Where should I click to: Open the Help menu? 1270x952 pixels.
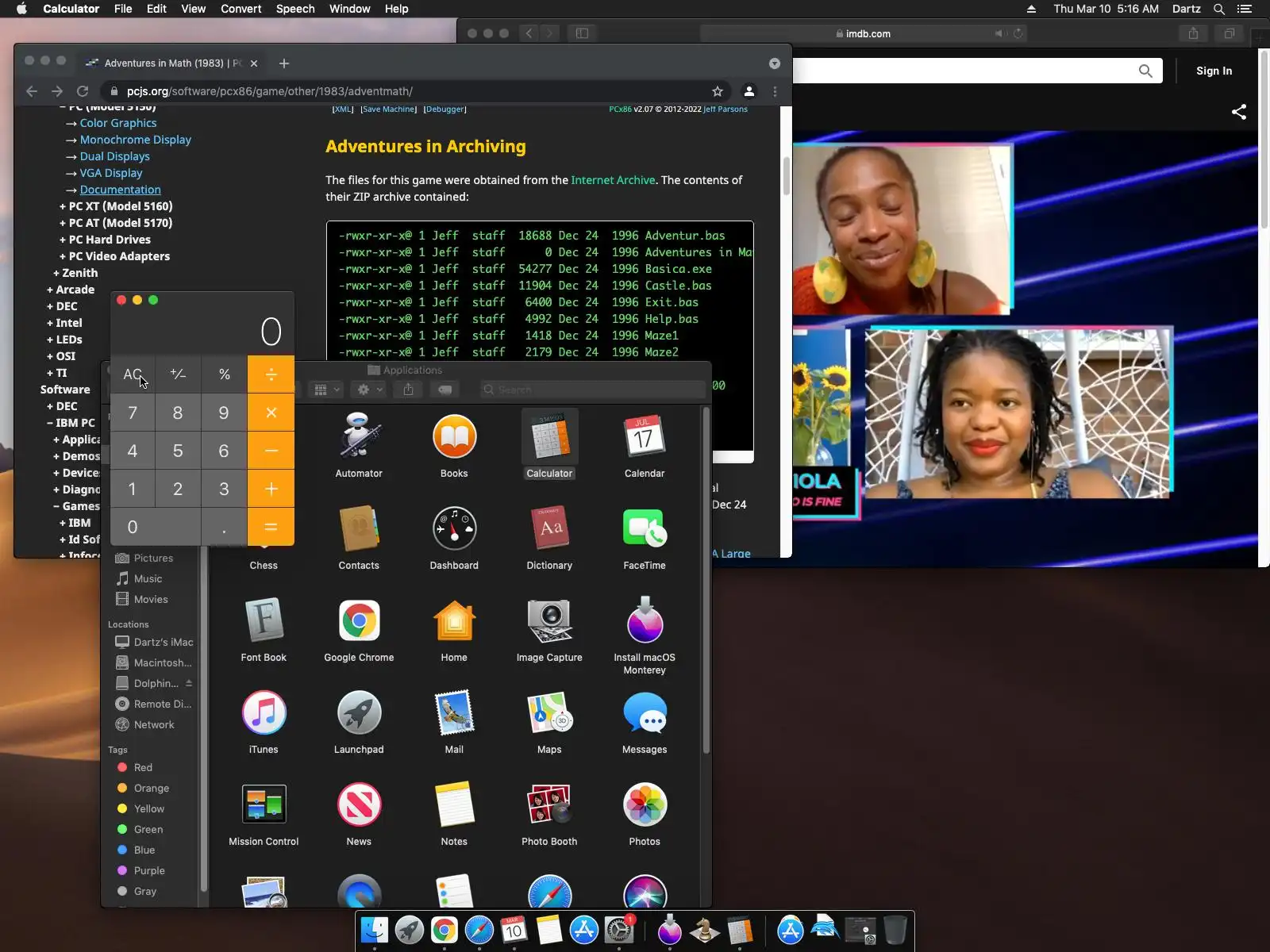click(x=397, y=9)
